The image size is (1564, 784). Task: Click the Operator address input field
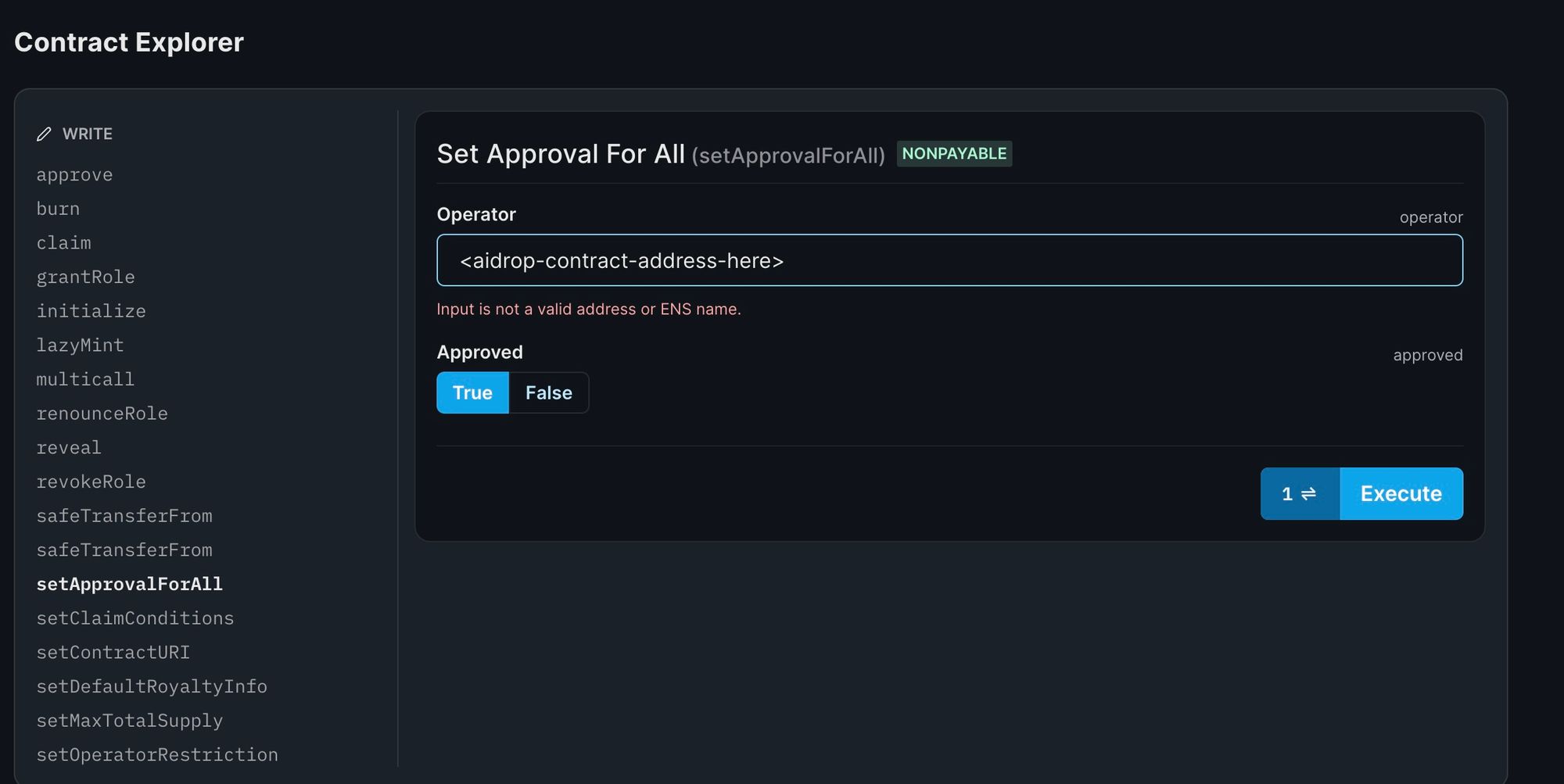pos(949,260)
